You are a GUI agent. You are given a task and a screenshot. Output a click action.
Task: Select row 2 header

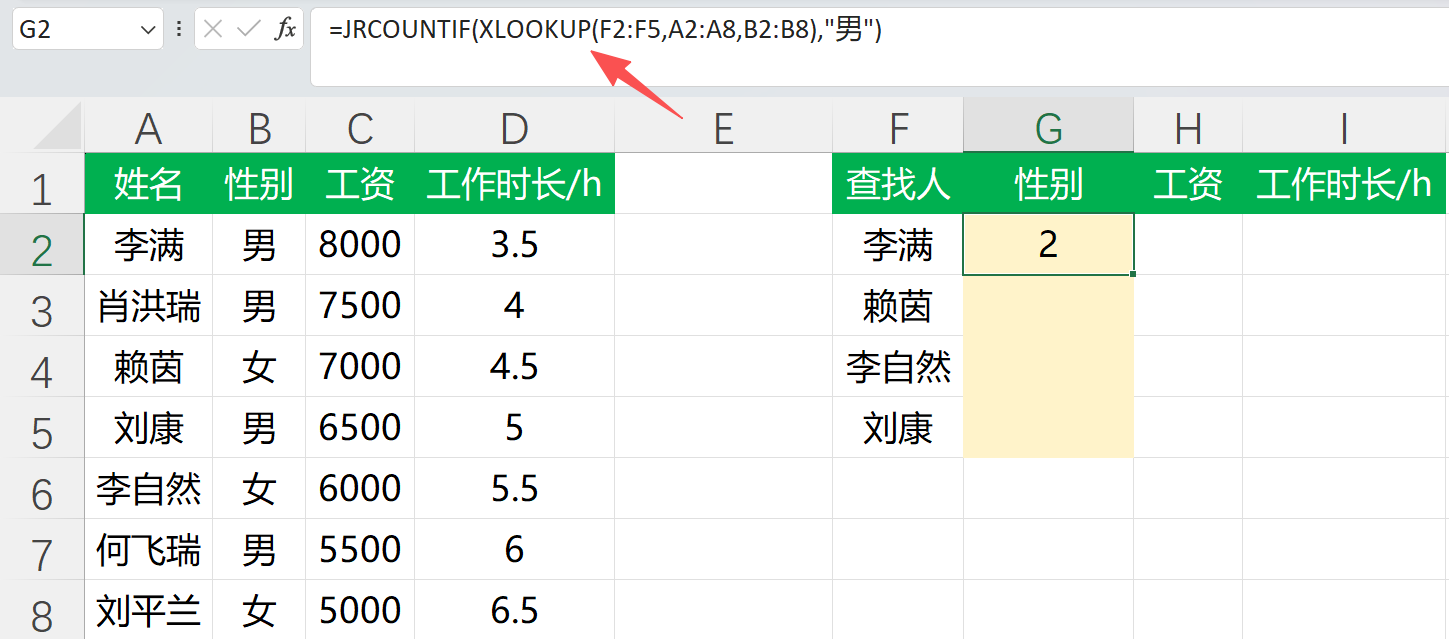click(41, 245)
